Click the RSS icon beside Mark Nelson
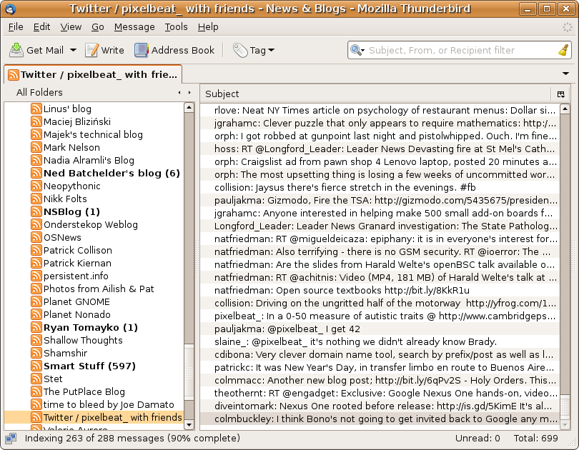Viewport: 579px width, 450px height. coord(36,147)
